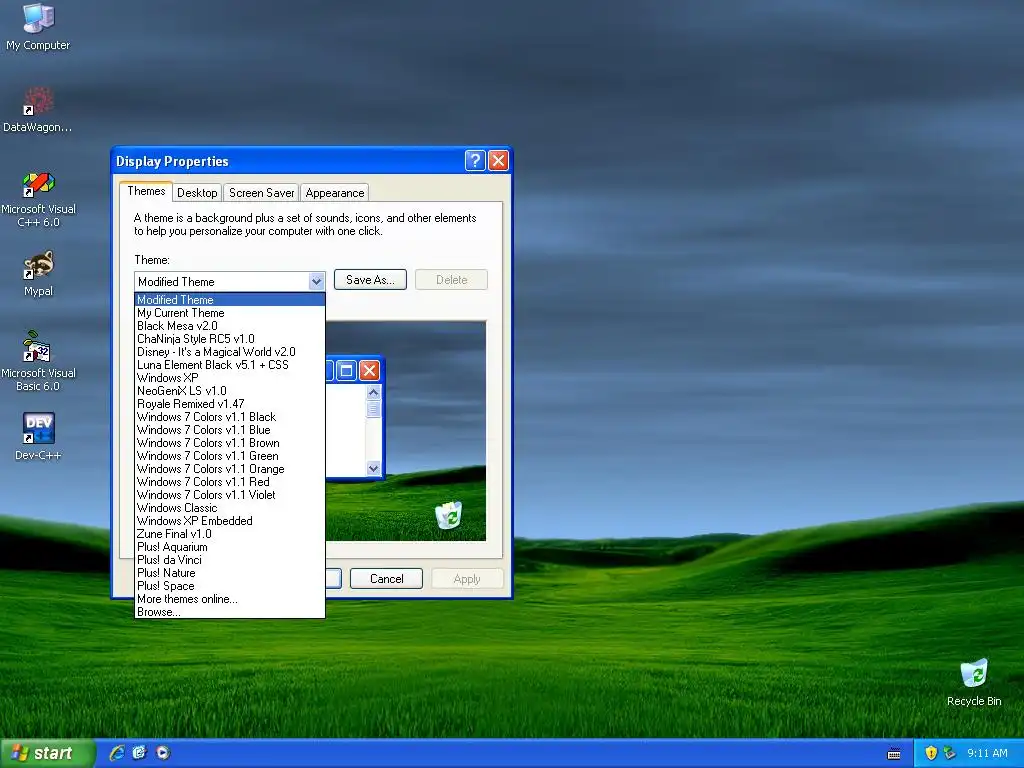Switch to the Desktop tab
The width and height of the screenshot is (1024, 768).
197,193
